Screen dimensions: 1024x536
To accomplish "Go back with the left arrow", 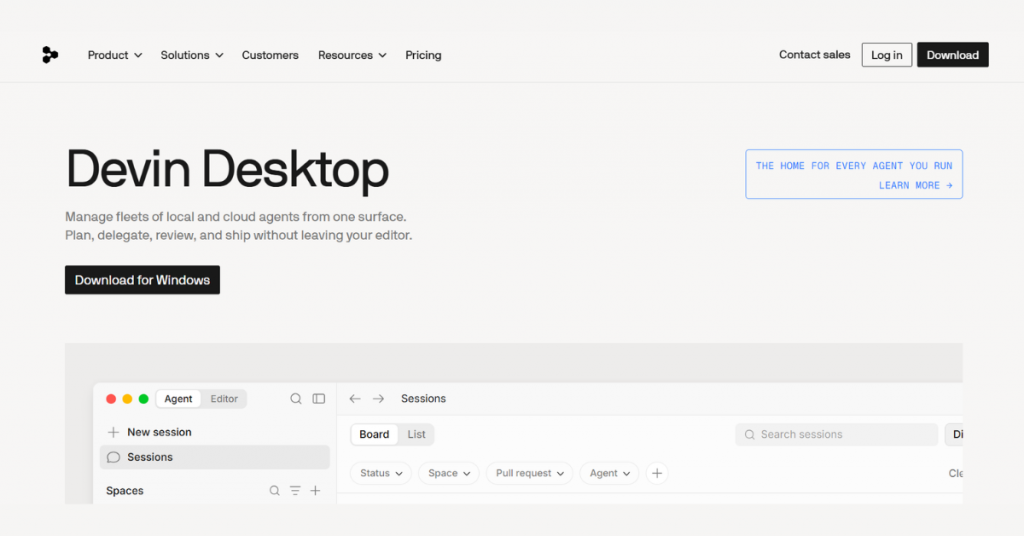I will point(355,398).
